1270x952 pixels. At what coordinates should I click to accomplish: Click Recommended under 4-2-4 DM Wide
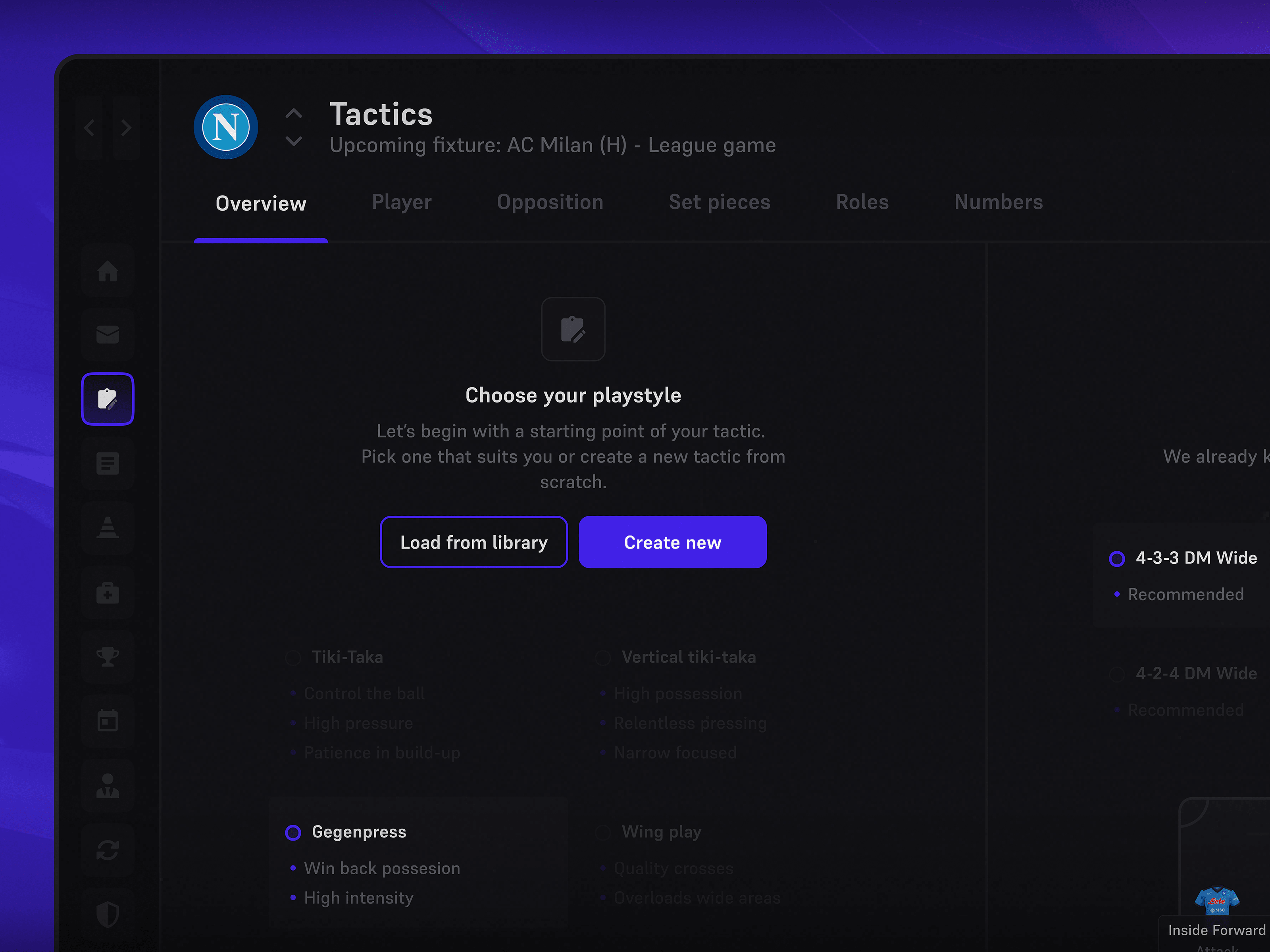click(1185, 710)
